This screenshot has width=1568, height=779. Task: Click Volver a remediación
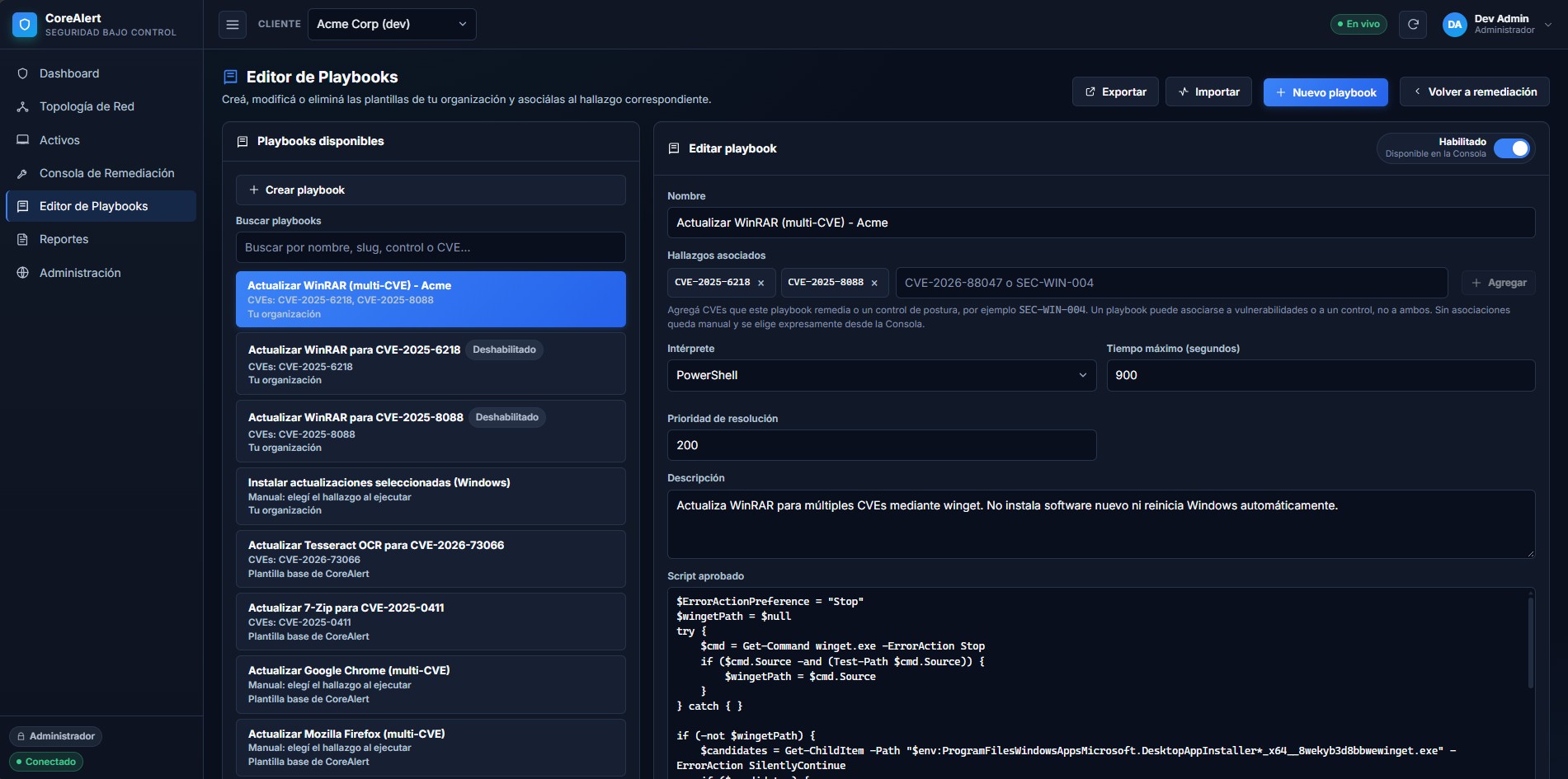point(1474,92)
